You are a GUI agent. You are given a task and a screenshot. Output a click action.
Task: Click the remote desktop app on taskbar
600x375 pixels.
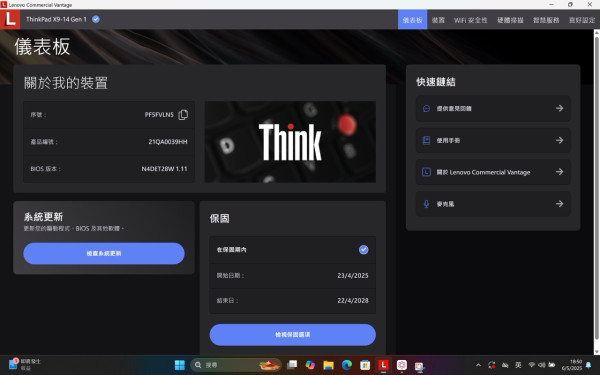click(x=420, y=365)
